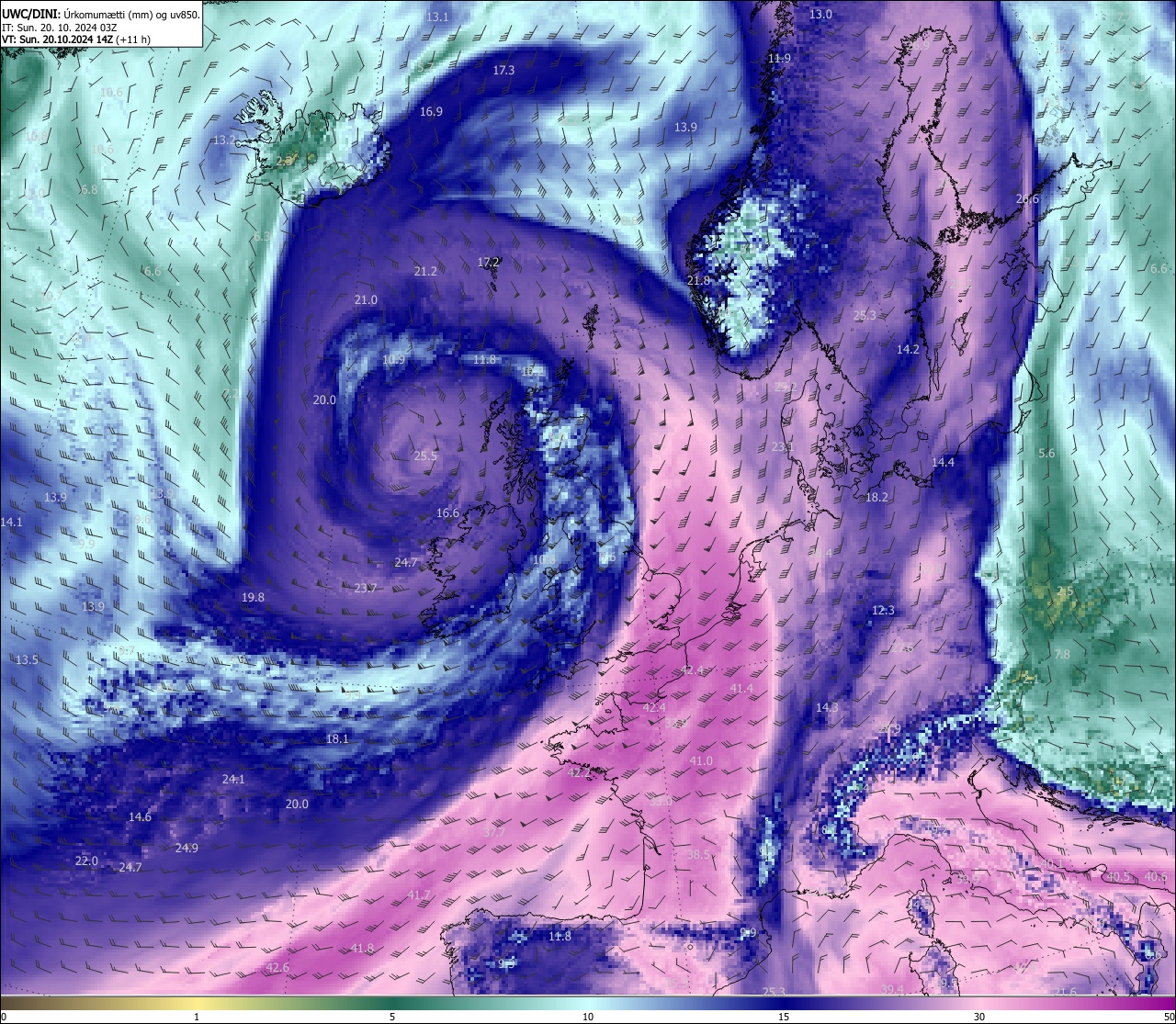1176x1024 pixels.
Task: Click the 18.2 value label
Action: [876, 497]
